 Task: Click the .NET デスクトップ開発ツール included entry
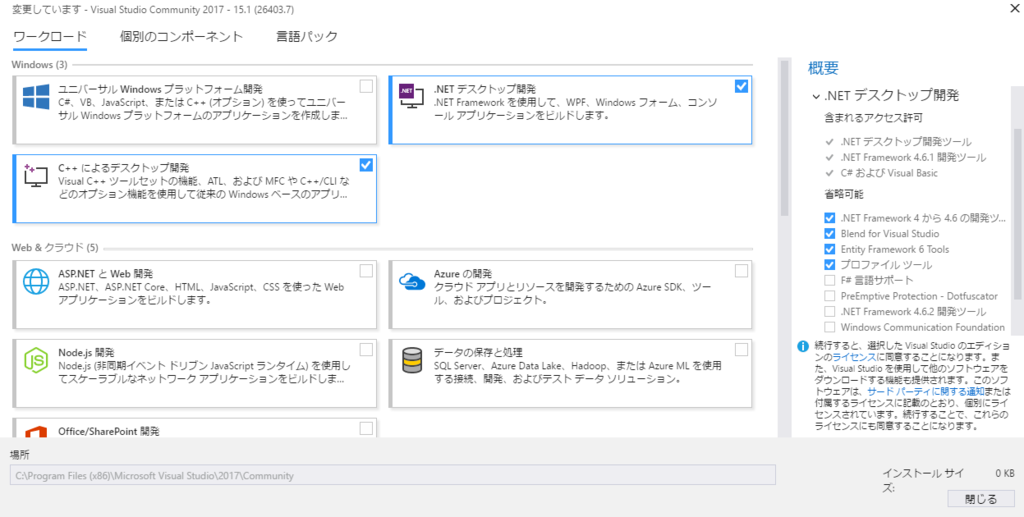[x=906, y=142]
